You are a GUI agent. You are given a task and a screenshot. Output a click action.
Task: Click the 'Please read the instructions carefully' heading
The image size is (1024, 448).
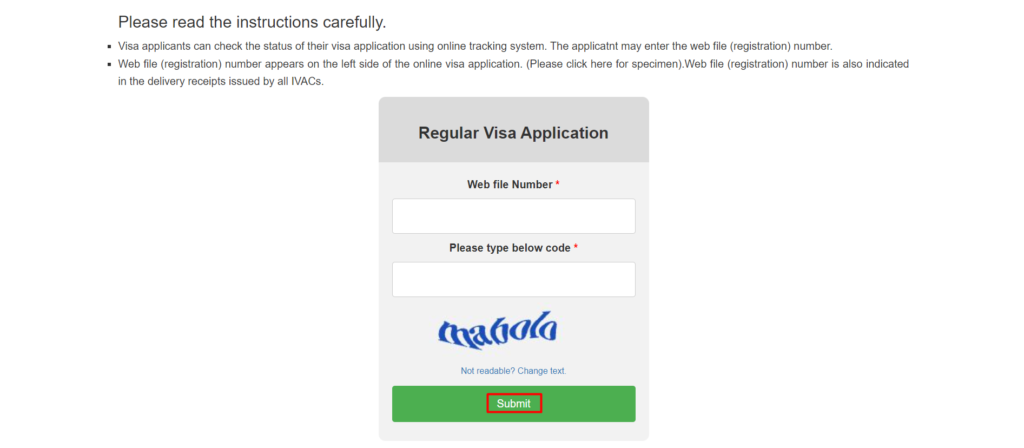click(252, 22)
